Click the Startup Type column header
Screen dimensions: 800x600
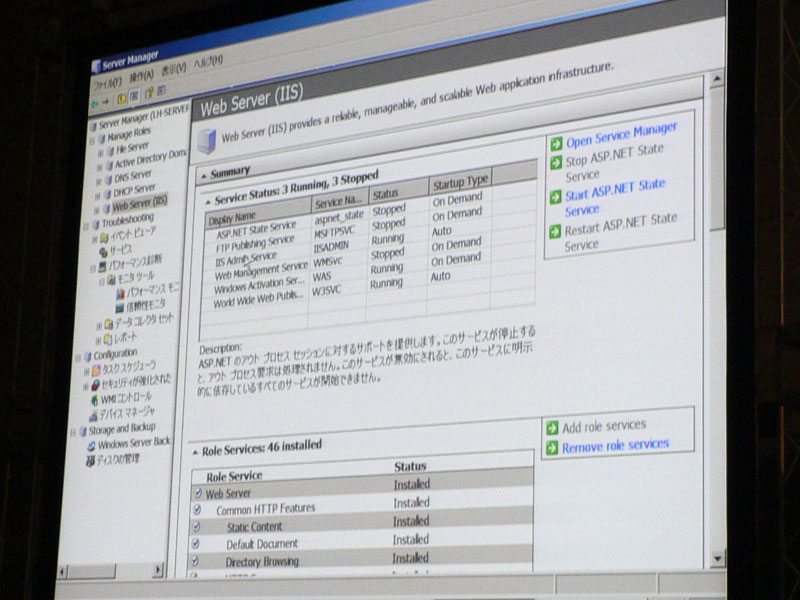pyautogui.click(x=461, y=183)
